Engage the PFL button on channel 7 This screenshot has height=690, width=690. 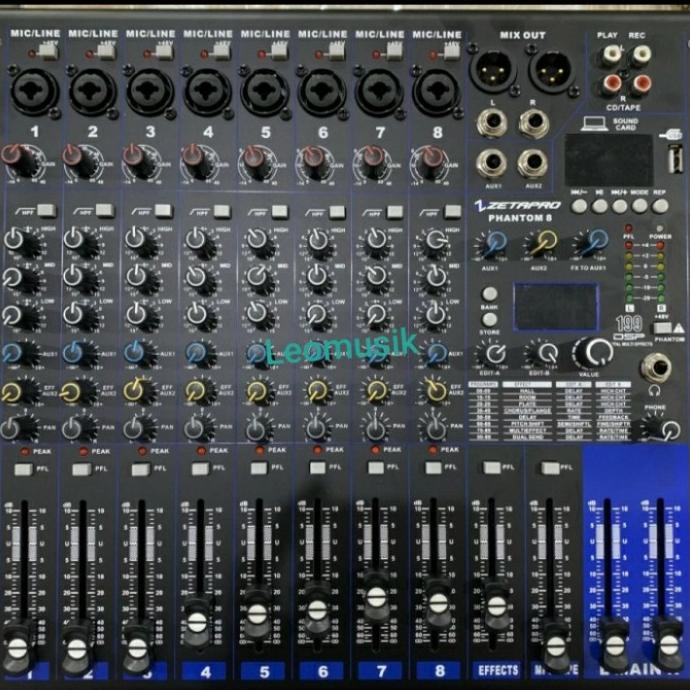(376, 468)
